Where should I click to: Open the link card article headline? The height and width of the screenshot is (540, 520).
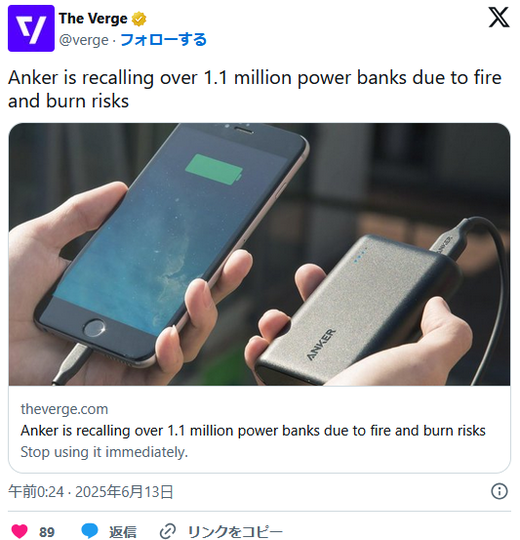point(253,430)
